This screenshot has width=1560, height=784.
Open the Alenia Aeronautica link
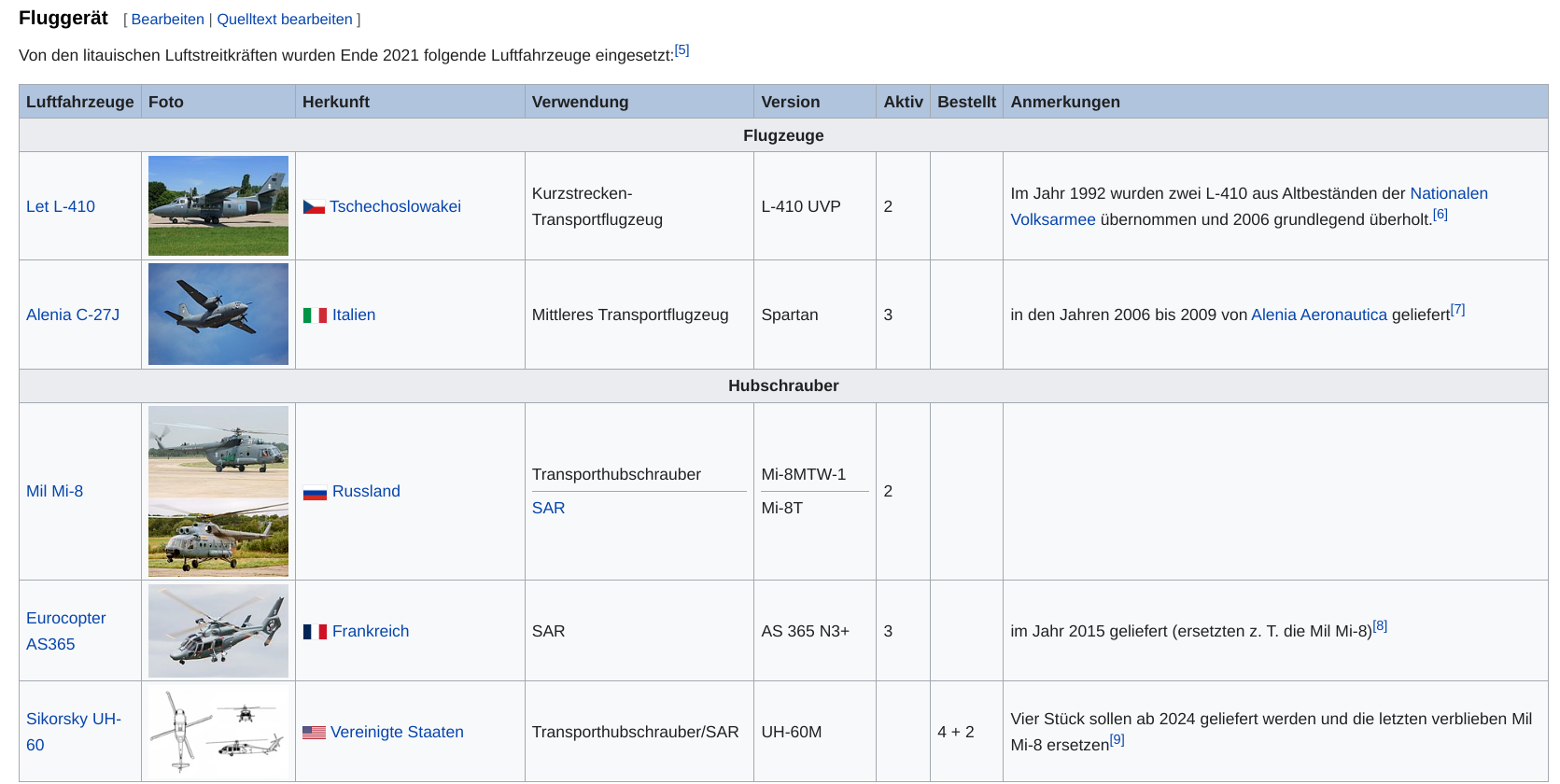pyautogui.click(x=1318, y=315)
